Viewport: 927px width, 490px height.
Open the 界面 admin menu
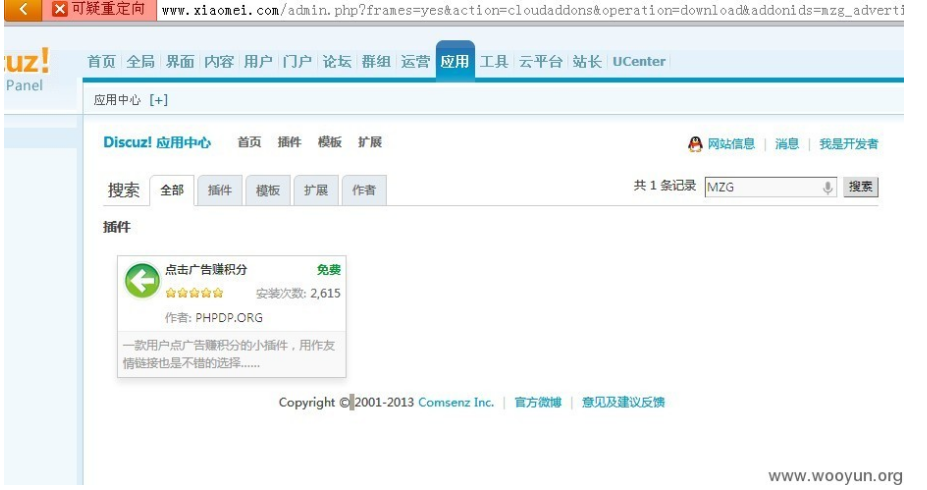(x=180, y=61)
